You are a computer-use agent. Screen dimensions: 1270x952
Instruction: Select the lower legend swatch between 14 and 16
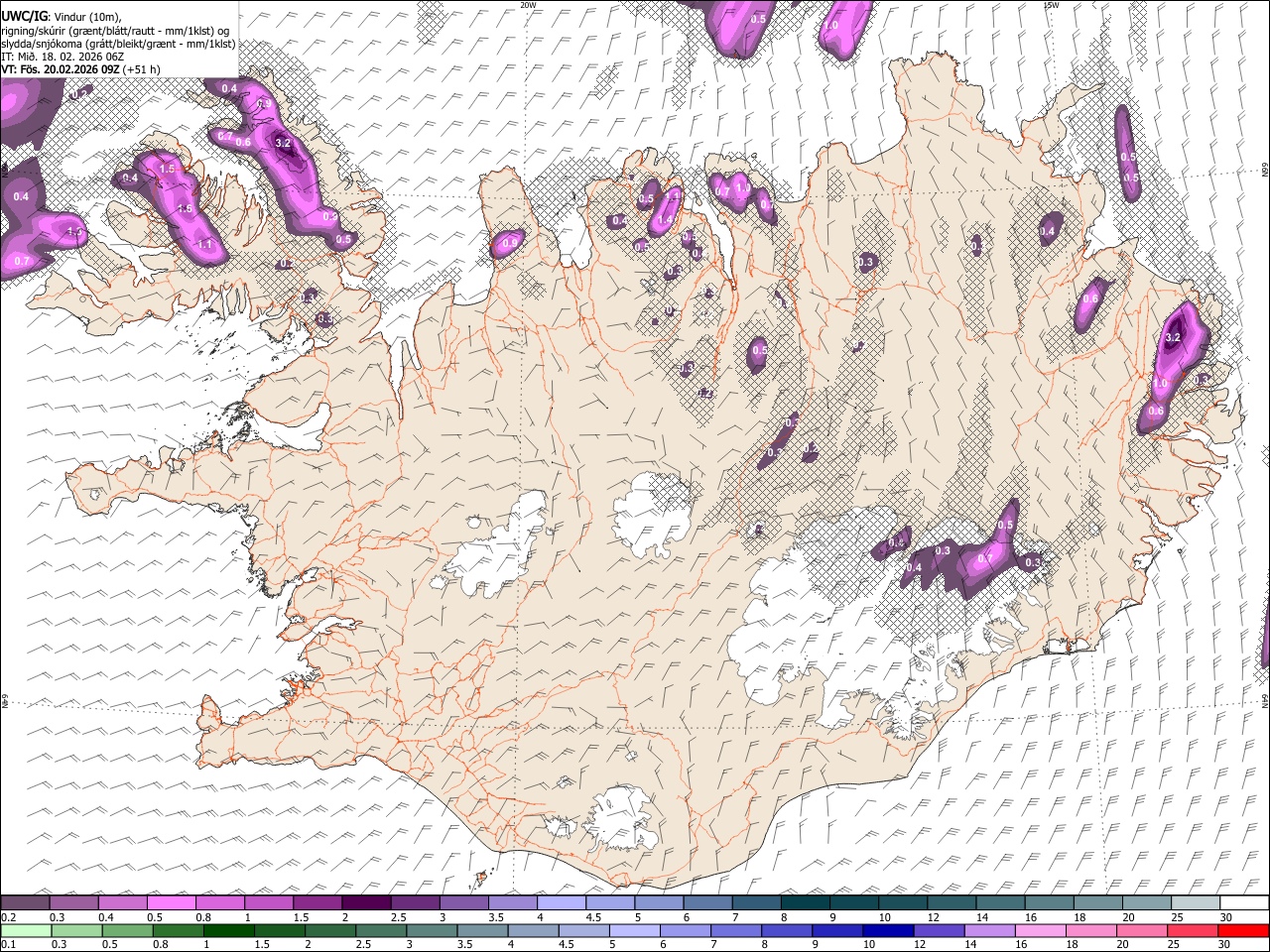pos(989,930)
